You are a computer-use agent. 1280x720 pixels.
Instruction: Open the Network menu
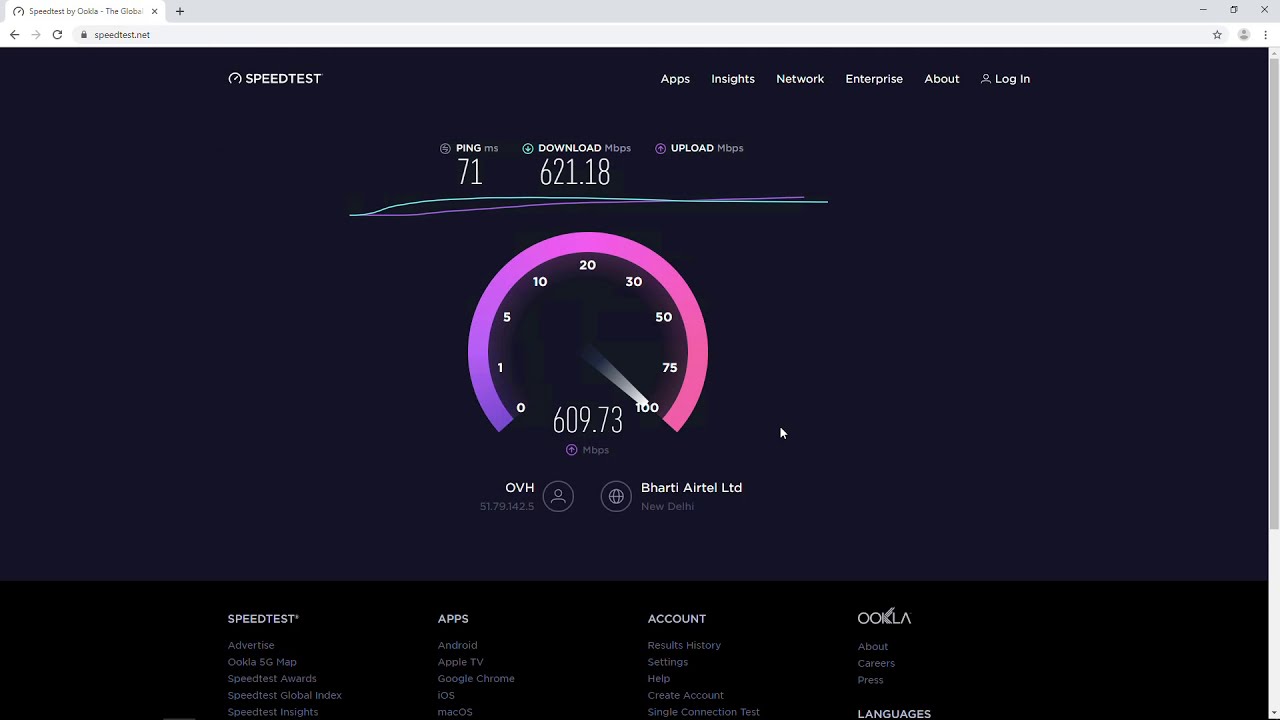800,79
